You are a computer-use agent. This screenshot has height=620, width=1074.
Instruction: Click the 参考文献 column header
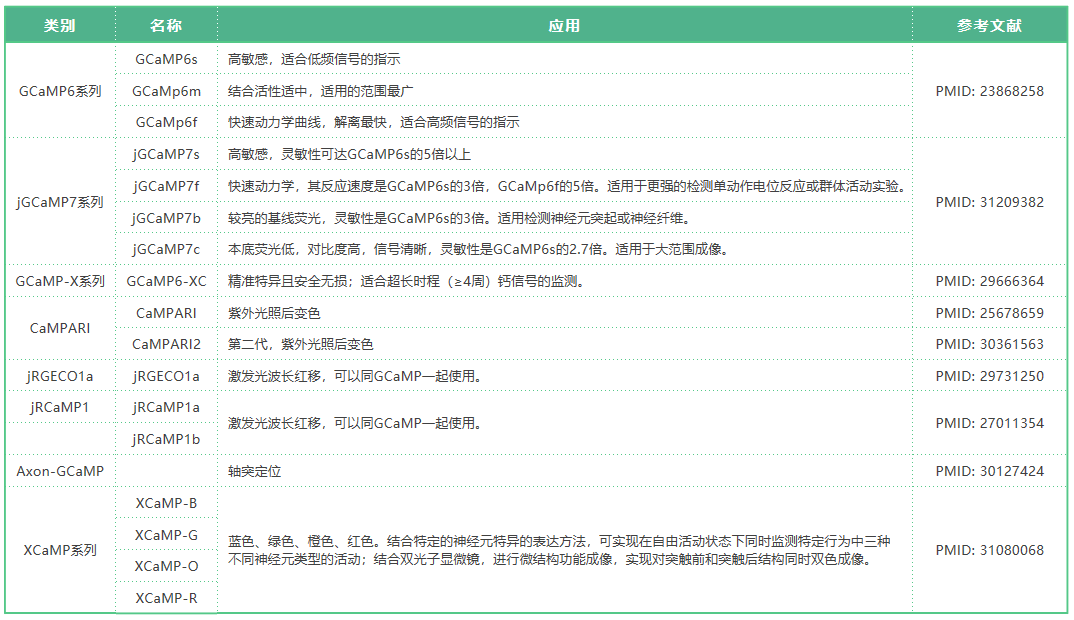click(989, 25)
